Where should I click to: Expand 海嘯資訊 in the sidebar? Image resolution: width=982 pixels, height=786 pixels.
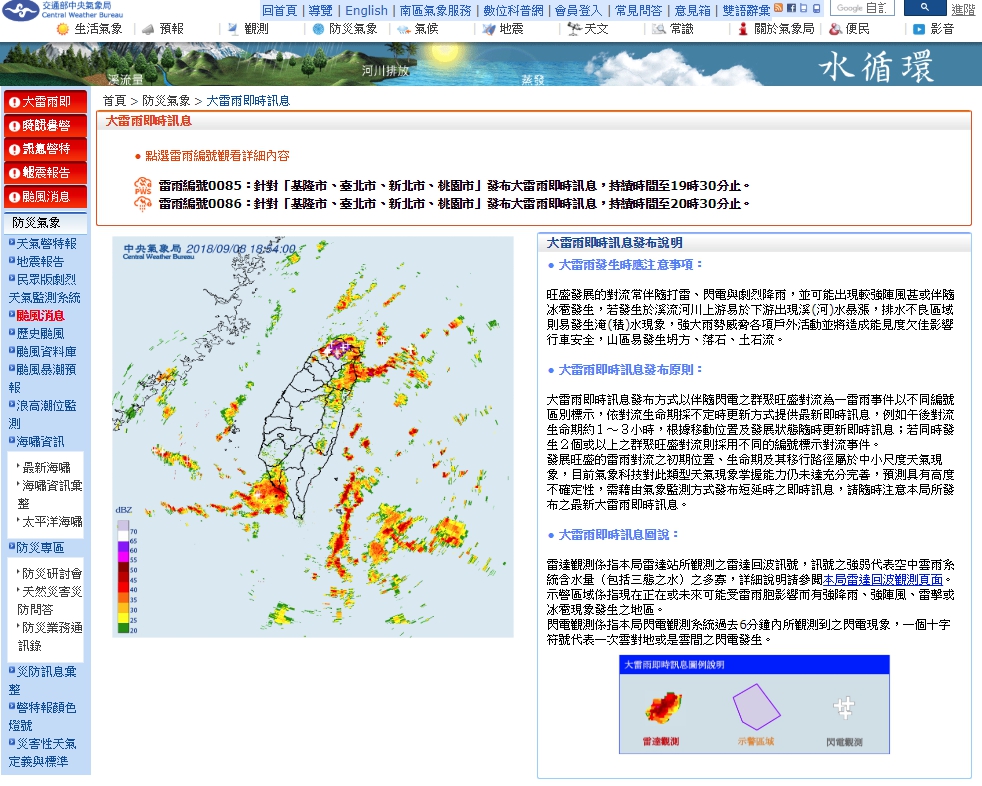point(40,441)
